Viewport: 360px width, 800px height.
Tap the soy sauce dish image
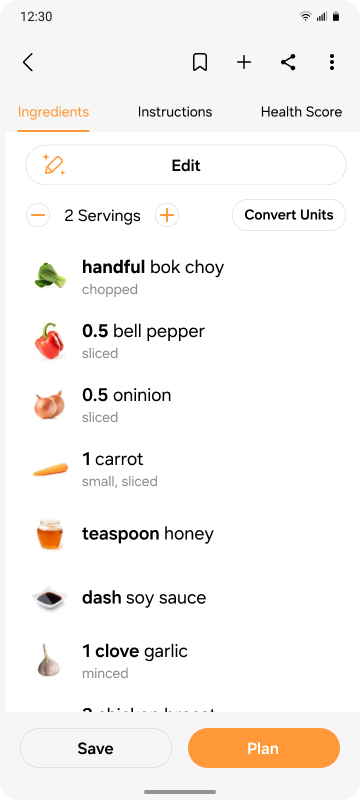pyautogui.click(x=49, y=598)
